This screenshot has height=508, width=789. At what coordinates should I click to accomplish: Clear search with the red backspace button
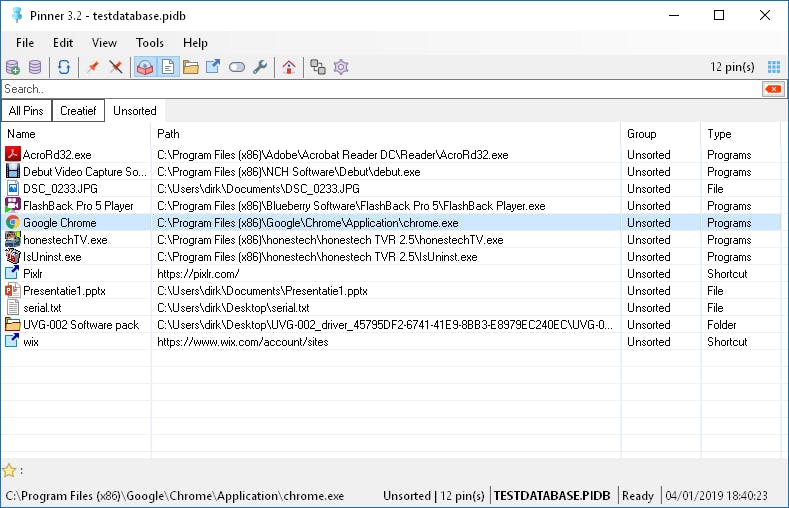(x=773, y=89)
